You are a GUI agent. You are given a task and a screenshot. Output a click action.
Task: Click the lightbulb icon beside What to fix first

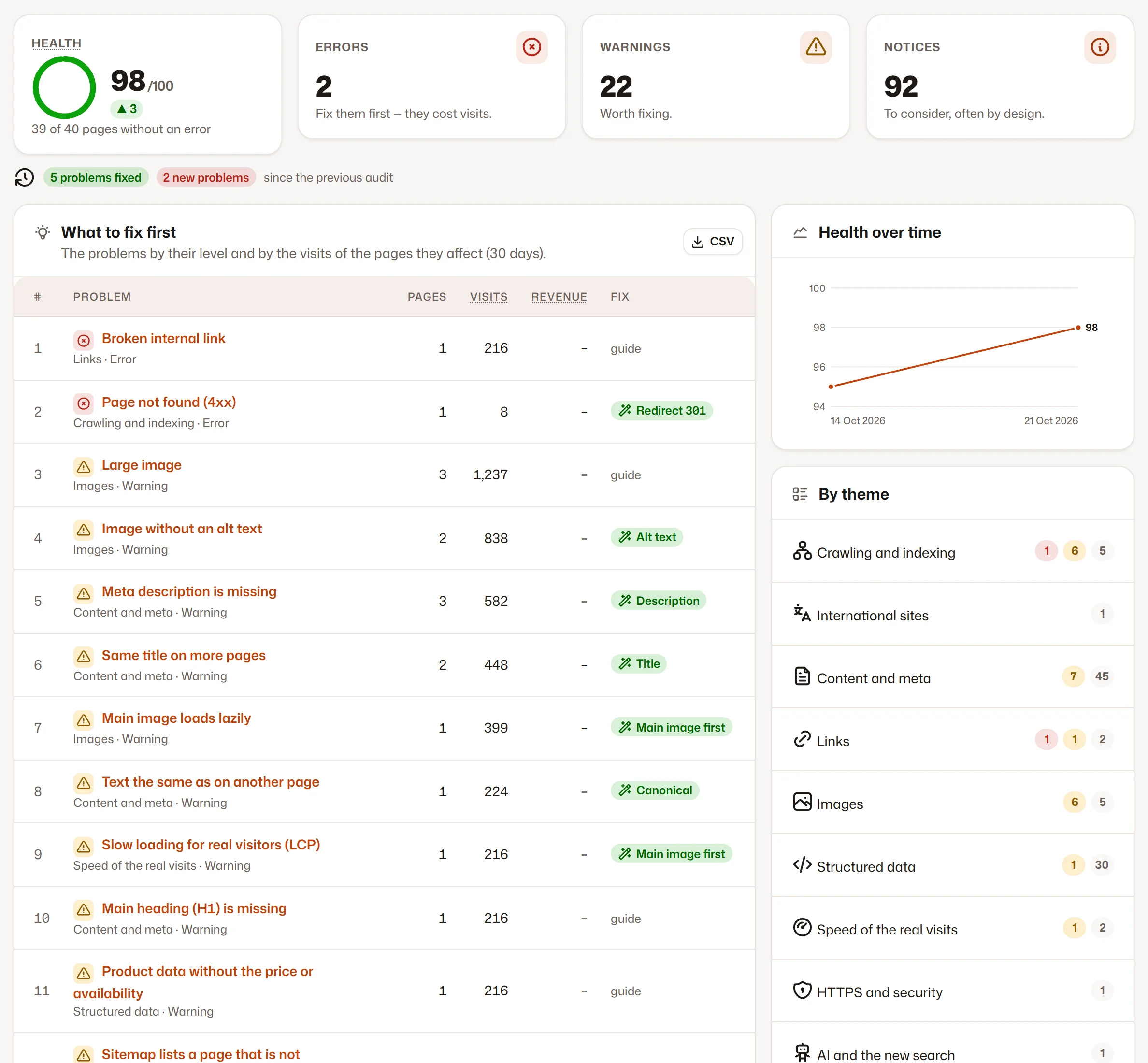(x=43, y=232)
